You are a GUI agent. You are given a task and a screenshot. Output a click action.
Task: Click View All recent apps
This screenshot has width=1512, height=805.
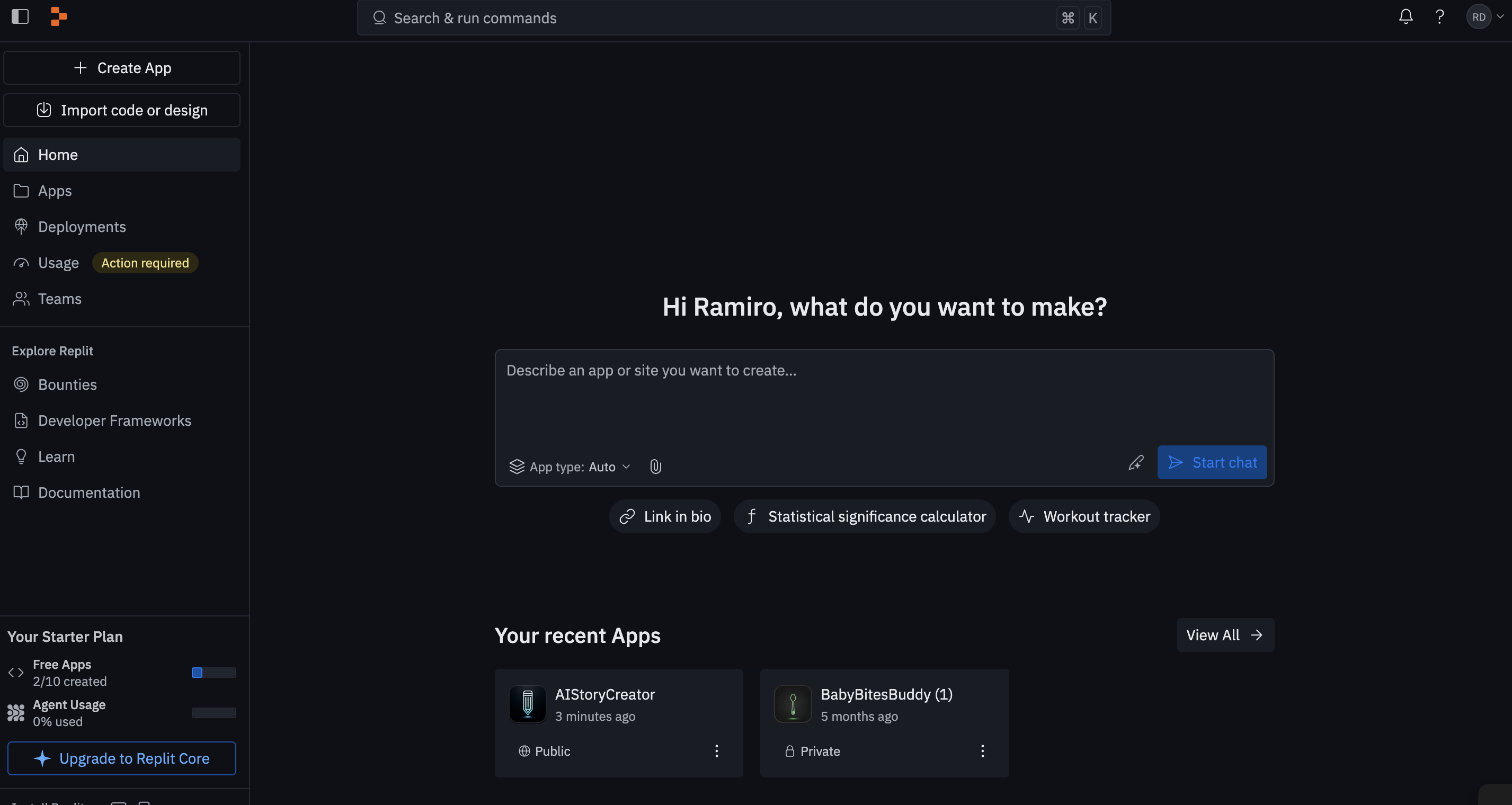pyautogui.click(x=1225, y=635)
